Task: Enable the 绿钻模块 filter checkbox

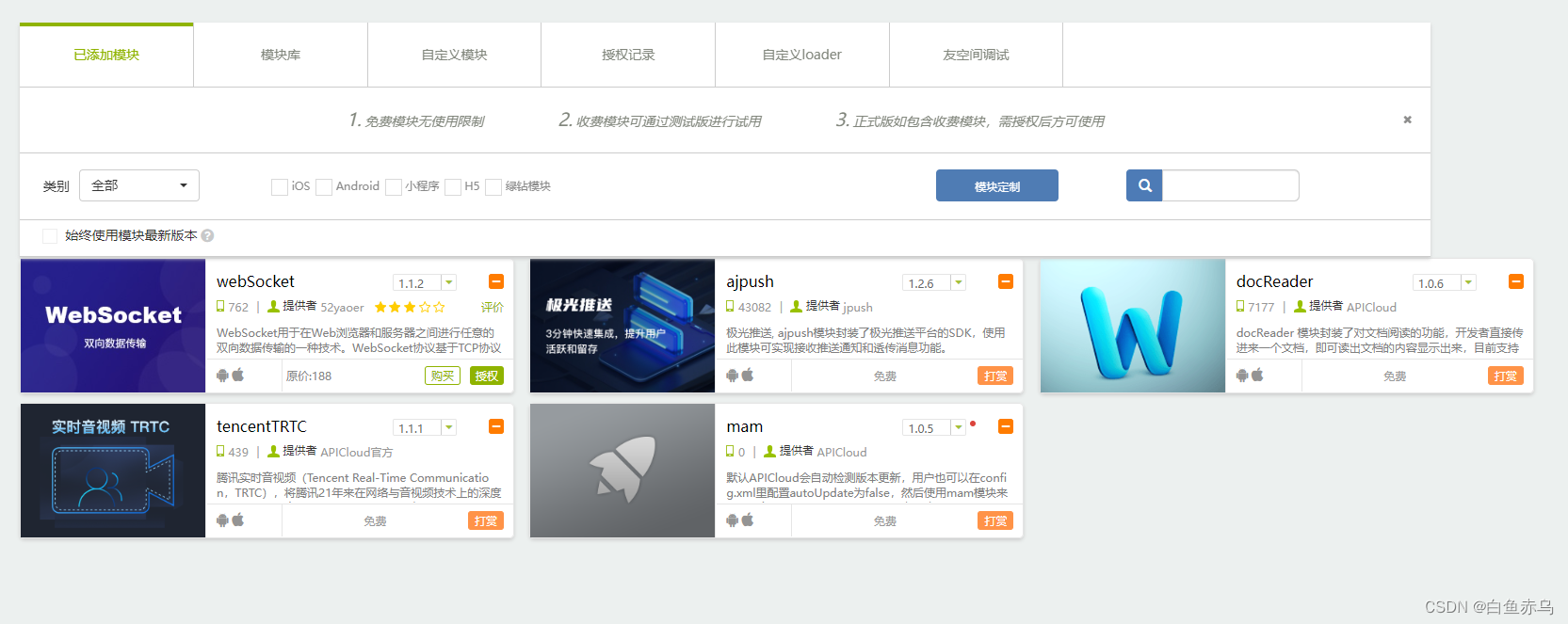Action: tap(493, 186)
